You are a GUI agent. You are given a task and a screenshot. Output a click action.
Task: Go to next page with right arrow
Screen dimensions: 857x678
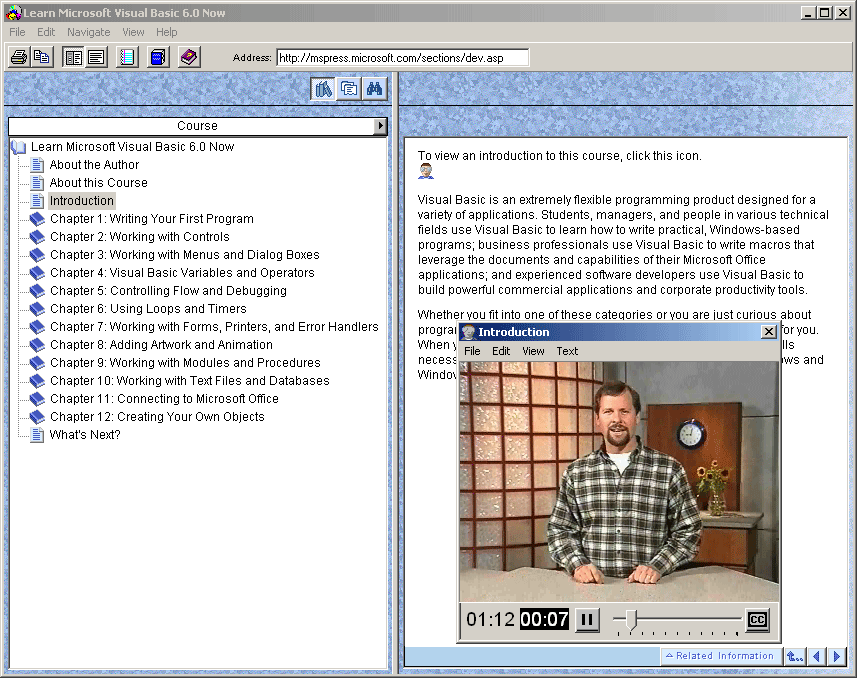(x=836, y=656)
